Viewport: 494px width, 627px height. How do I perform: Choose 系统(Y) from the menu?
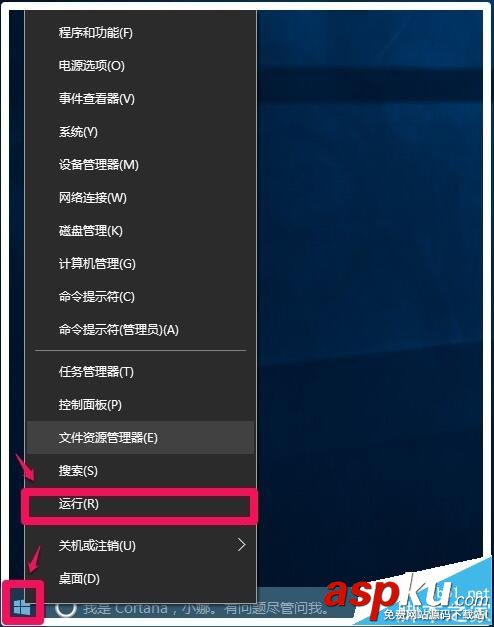140,132
